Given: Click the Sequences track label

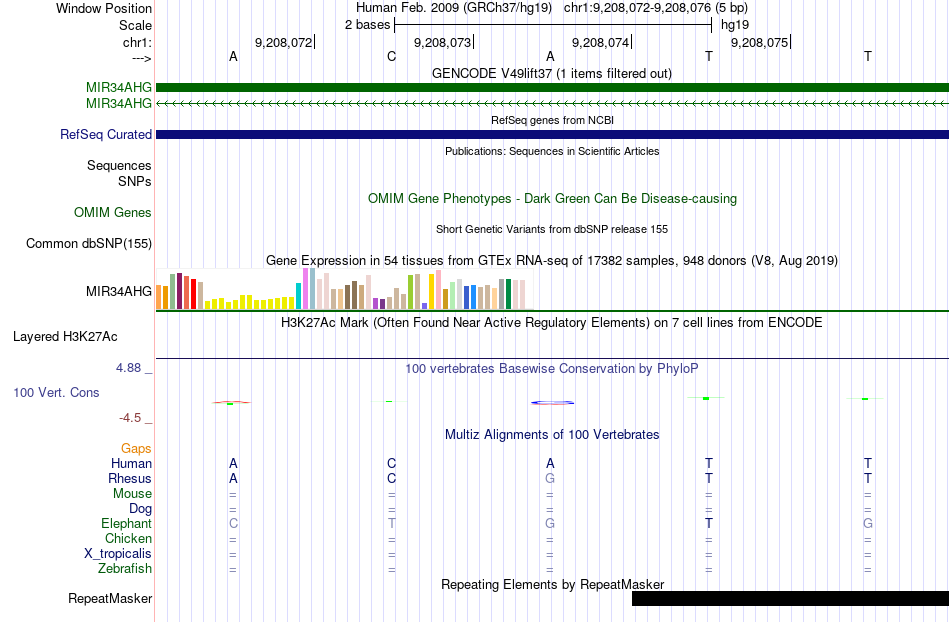Looking at the screenshot, I should pyautogui.click(x=119, y=165).
